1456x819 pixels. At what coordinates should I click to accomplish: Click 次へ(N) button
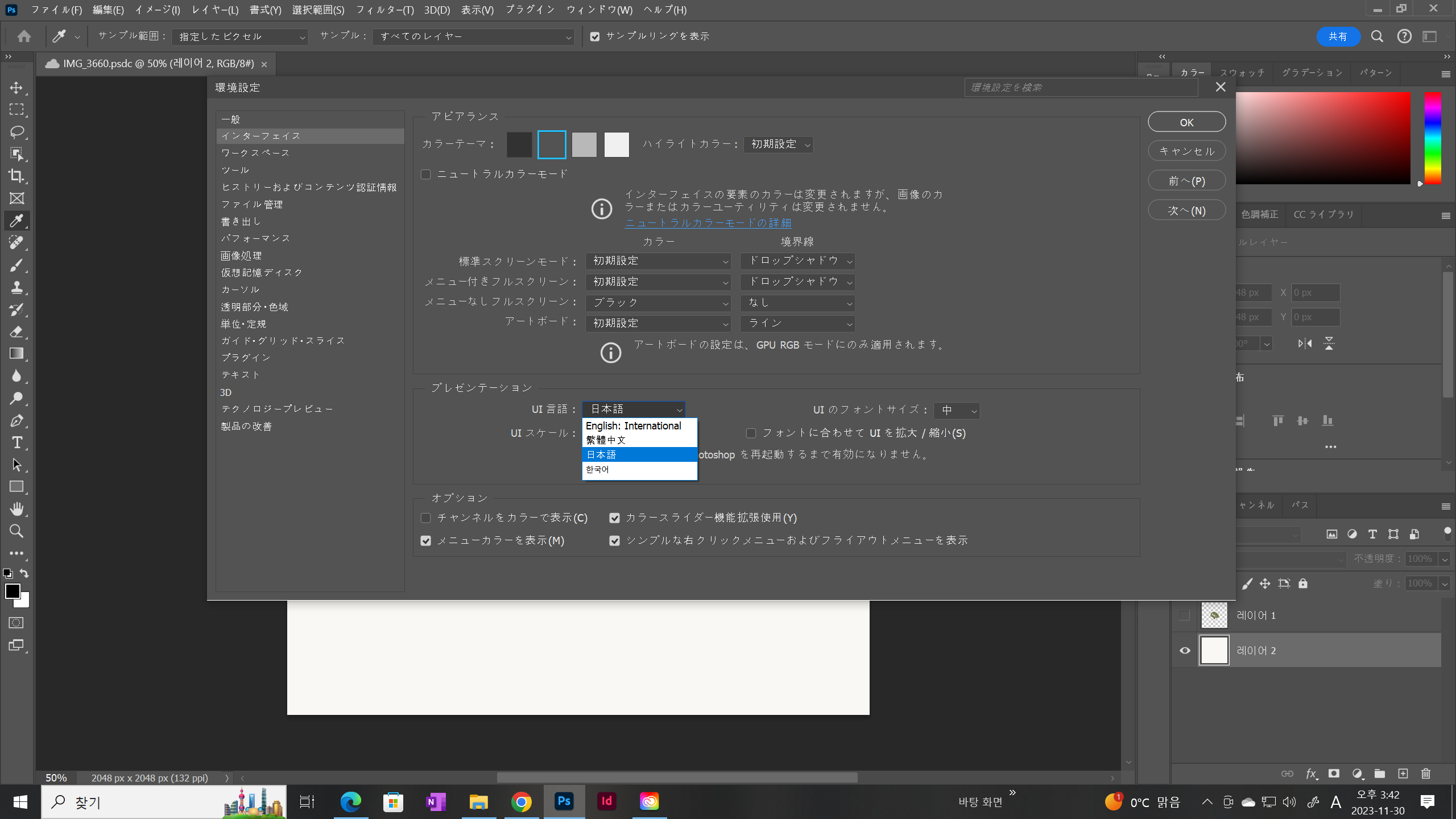(x=1186, y=210)
